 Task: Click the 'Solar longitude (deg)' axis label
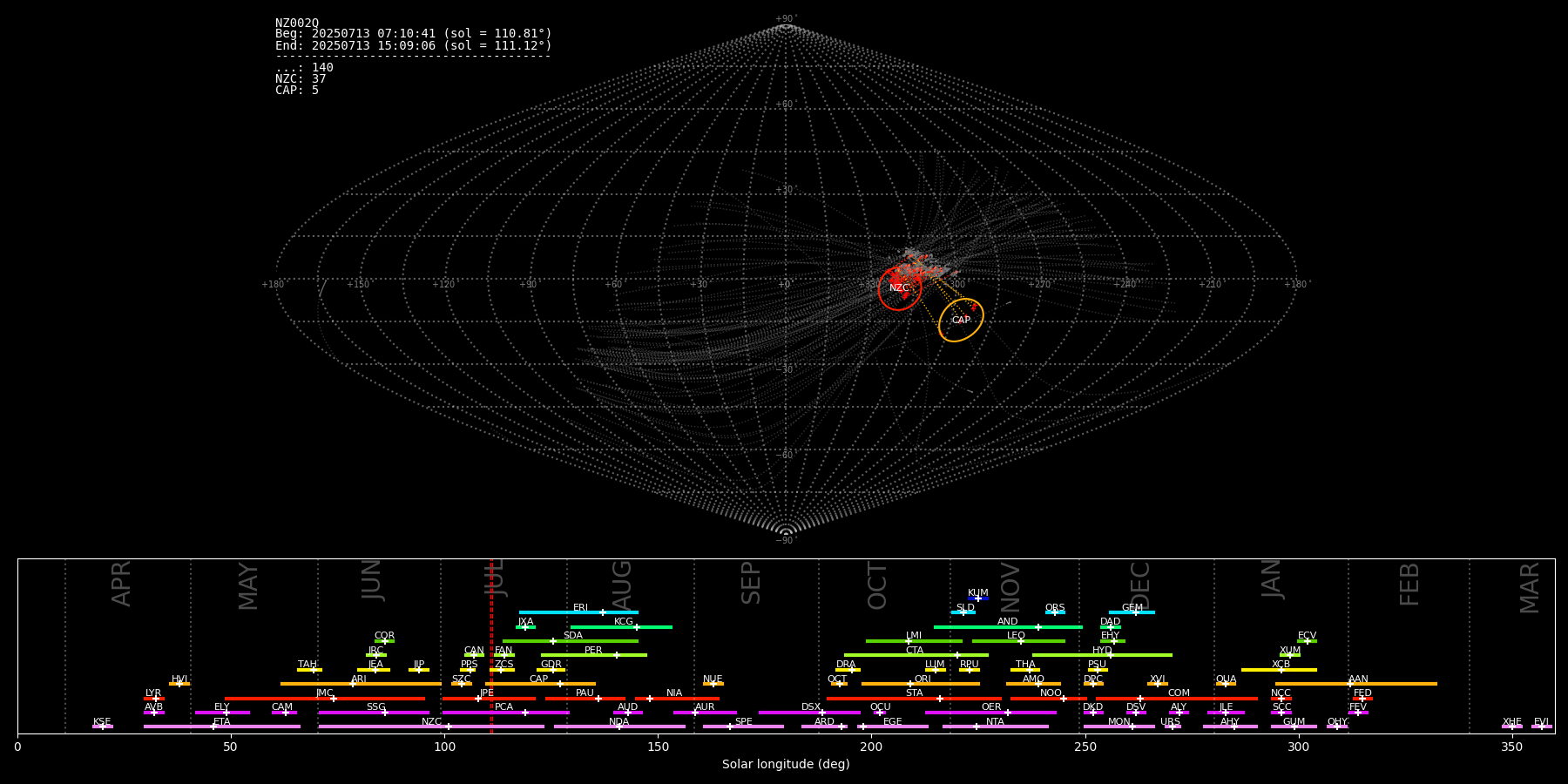[786, 764]
